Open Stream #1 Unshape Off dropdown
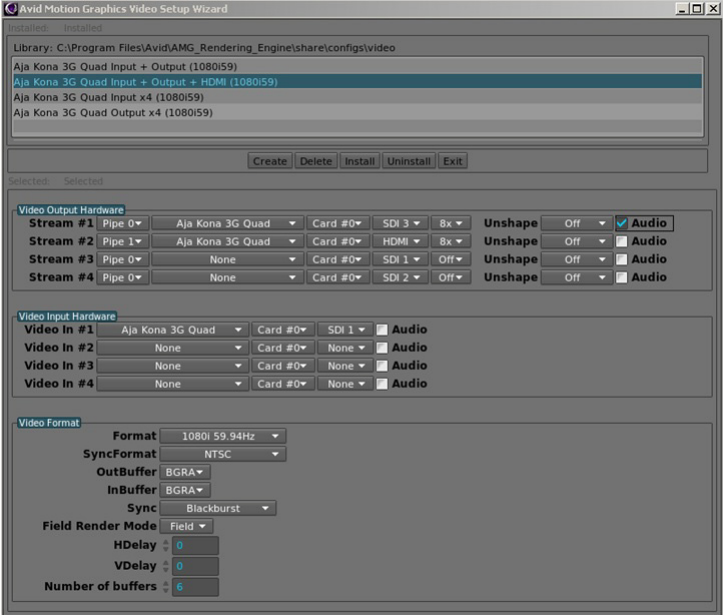Screen dimensions: 724x615 pos(576,224)
